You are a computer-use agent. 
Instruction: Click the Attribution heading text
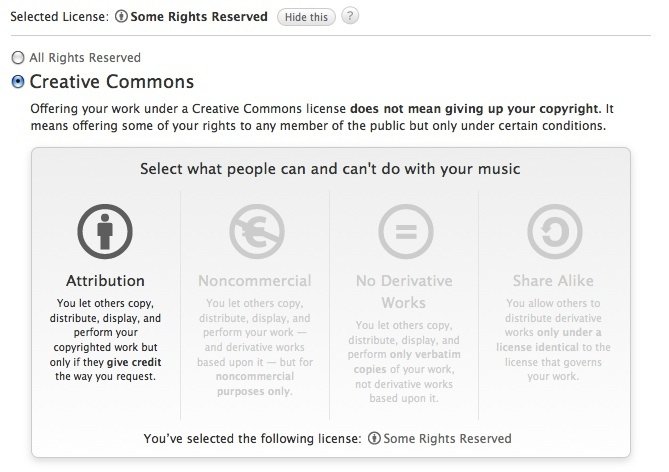tap(105, 281)
